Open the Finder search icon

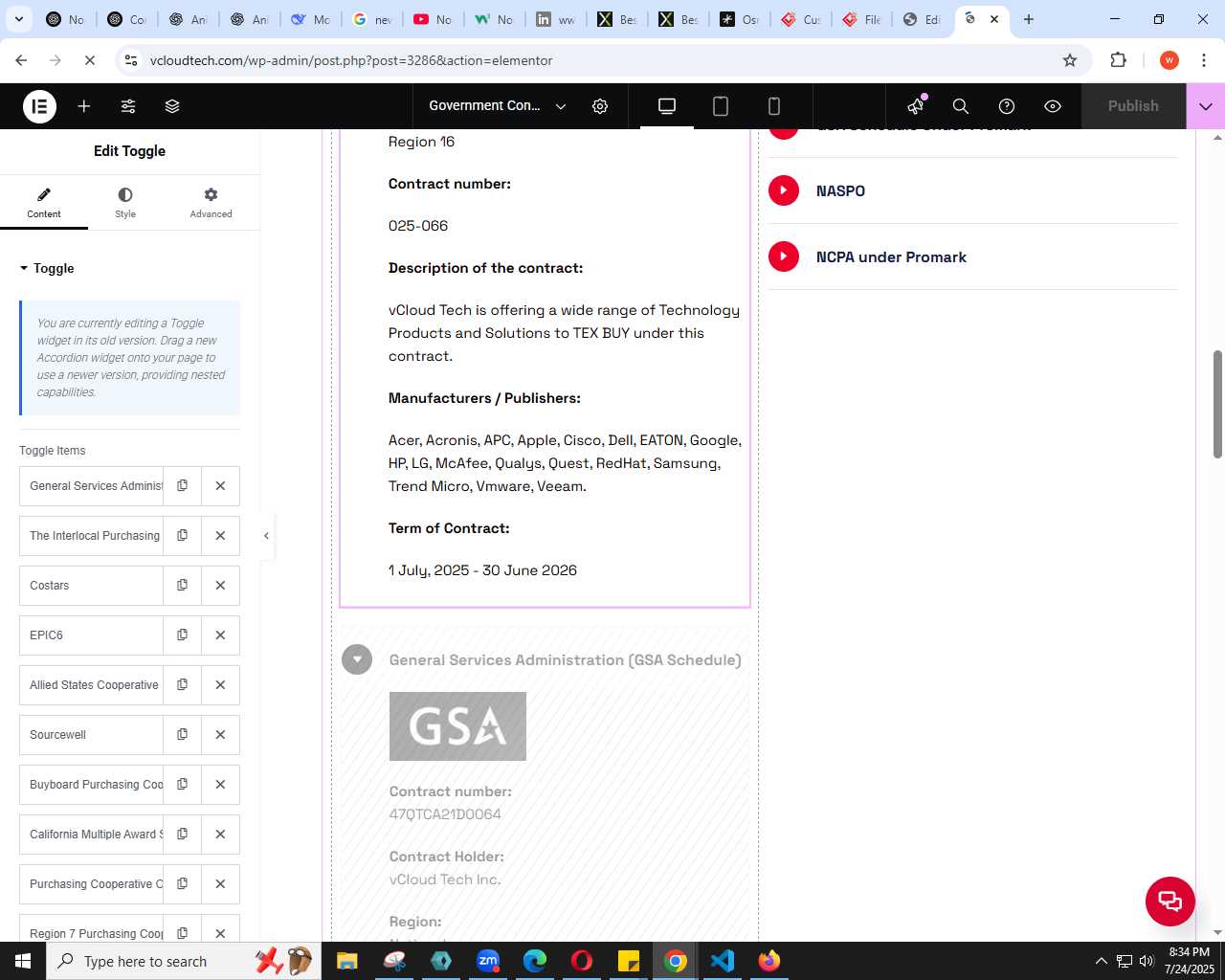pyautogui.click(x=961, y=106)
